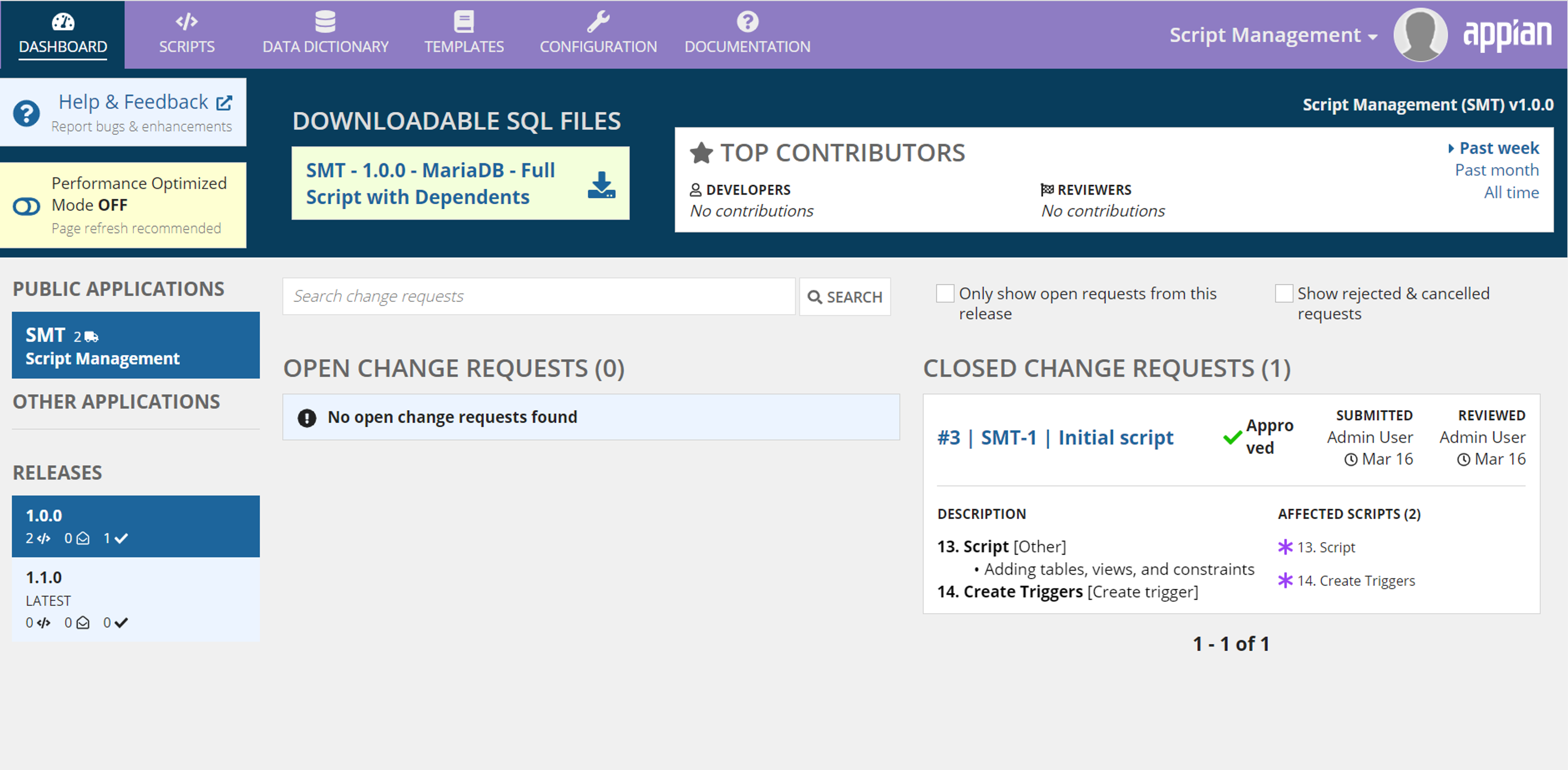Click the user profile avatar
Image resolution: width=1568 pixels, height=770 pixels.
tap(1421, 35)
